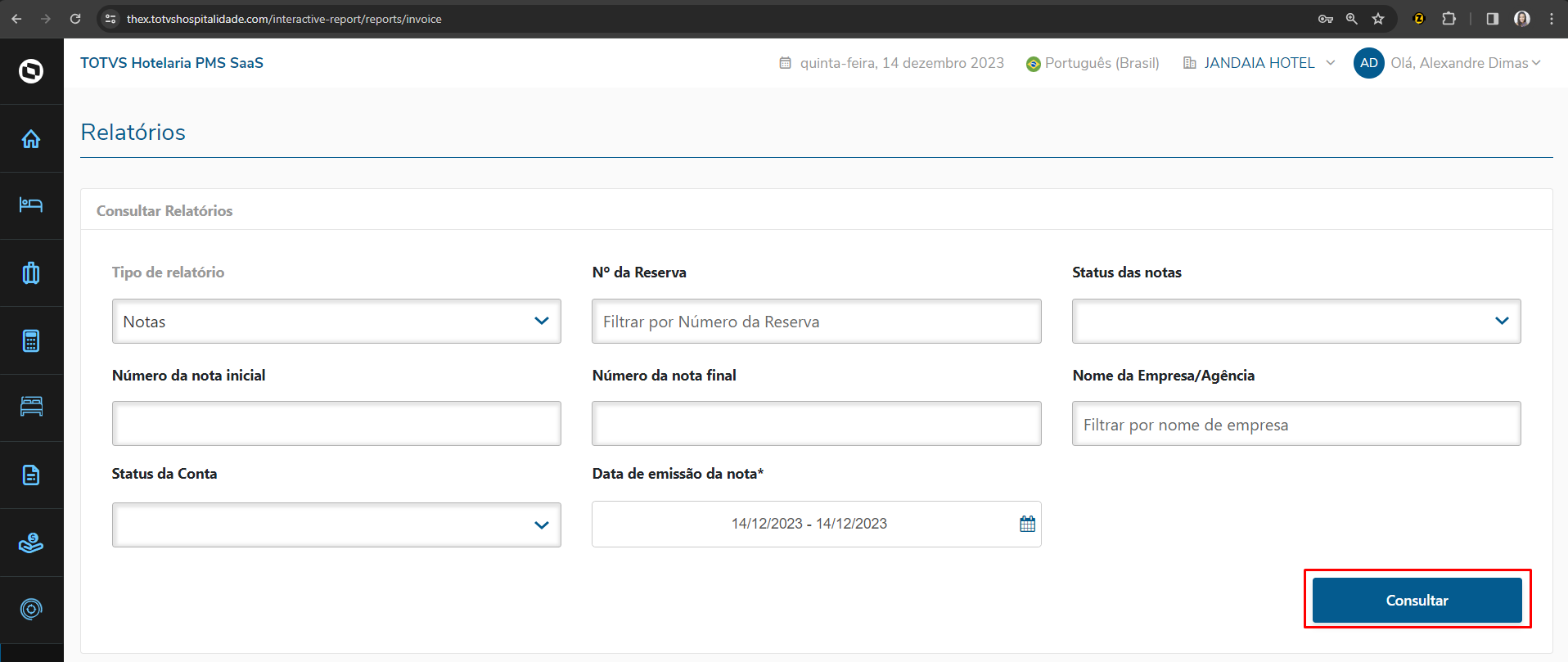
Task: Expand the Status da Conta dropdown
Action: coord(336,525)
